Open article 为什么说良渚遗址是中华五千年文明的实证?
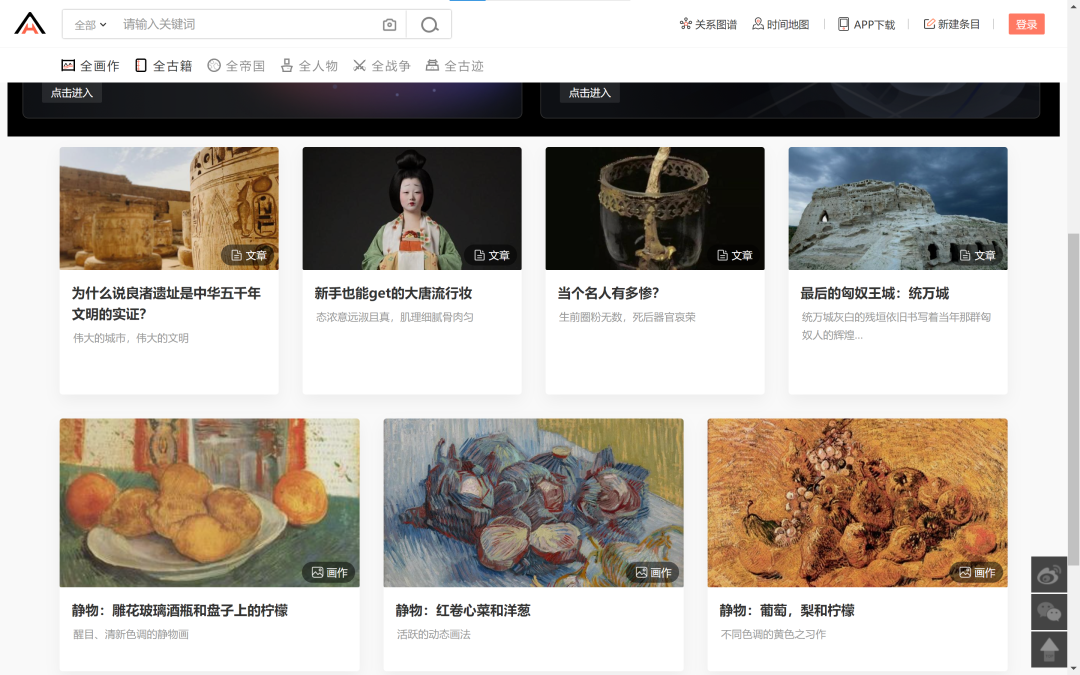Screen dimensions: 1080x675 coord(166,303)
